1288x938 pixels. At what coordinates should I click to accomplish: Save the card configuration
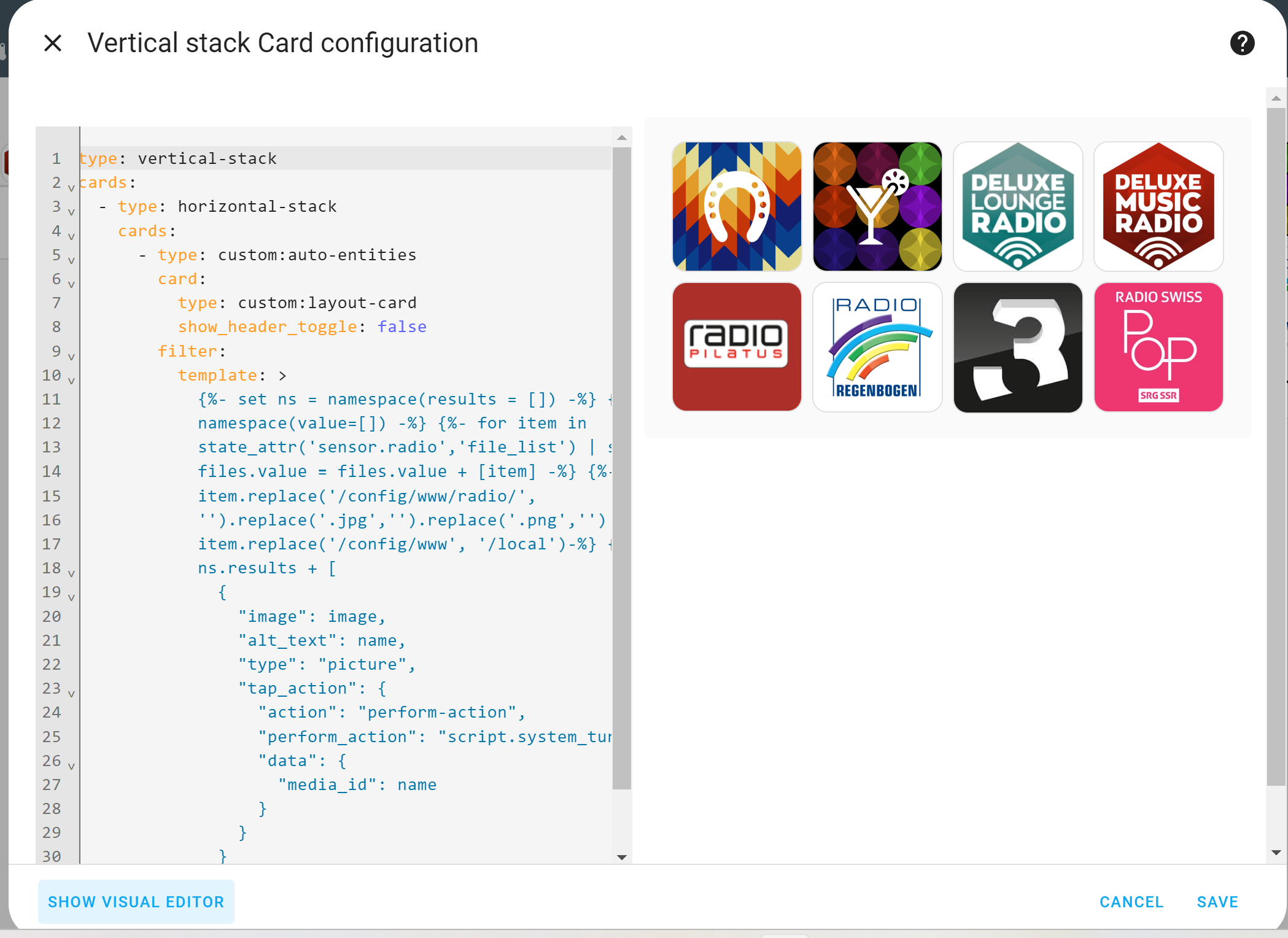point(1217,902)
